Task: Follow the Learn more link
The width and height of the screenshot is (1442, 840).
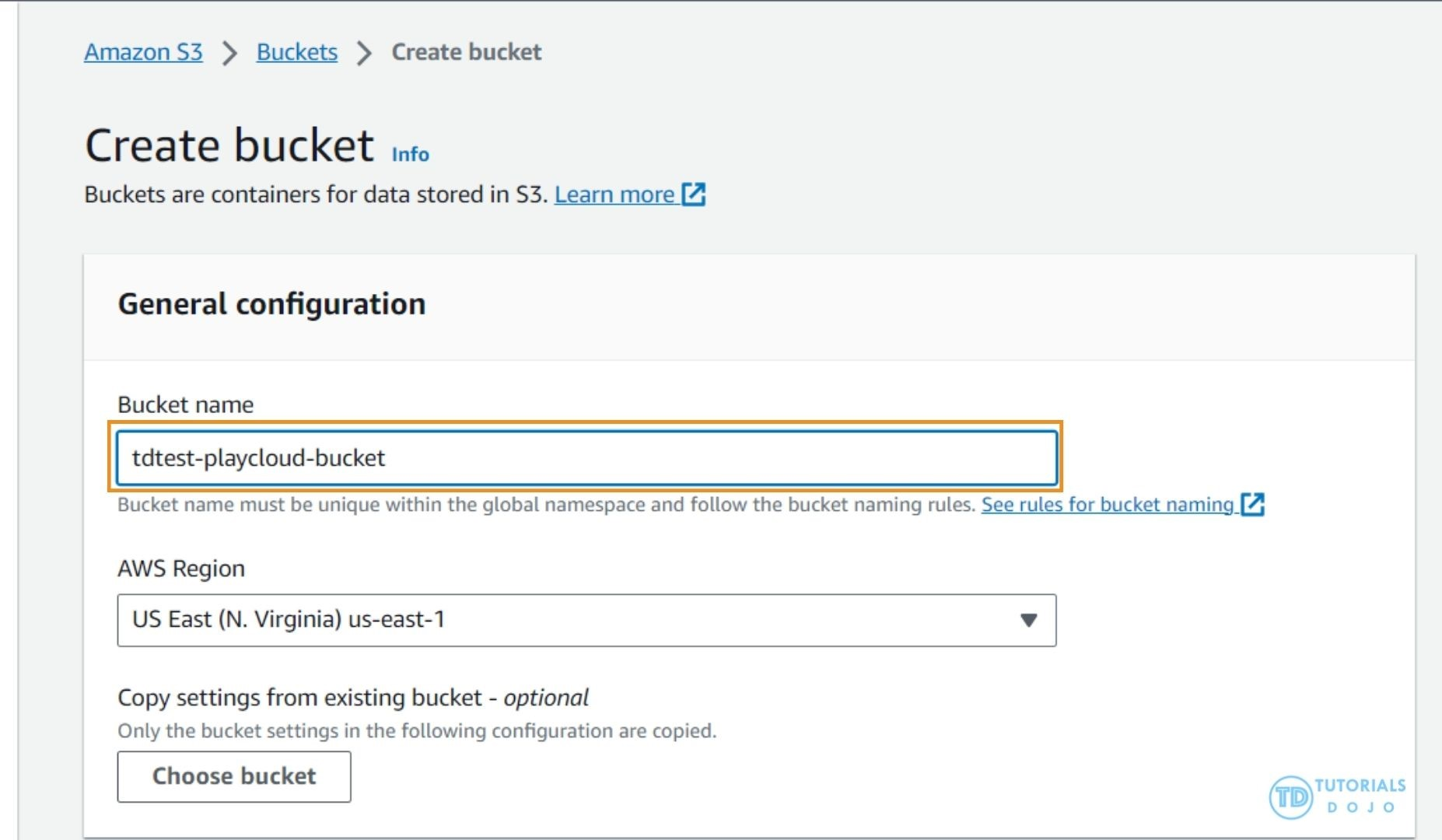Action: [x=614, y=194]
